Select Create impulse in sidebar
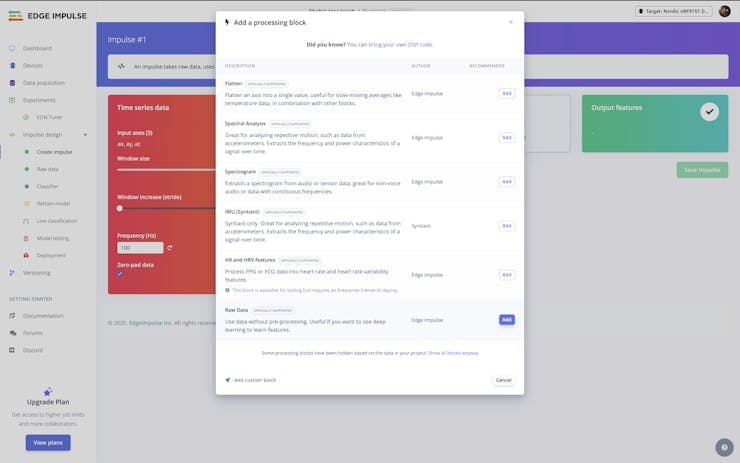The height and width of the screenshot is (463, 740). tap(54, 152)
